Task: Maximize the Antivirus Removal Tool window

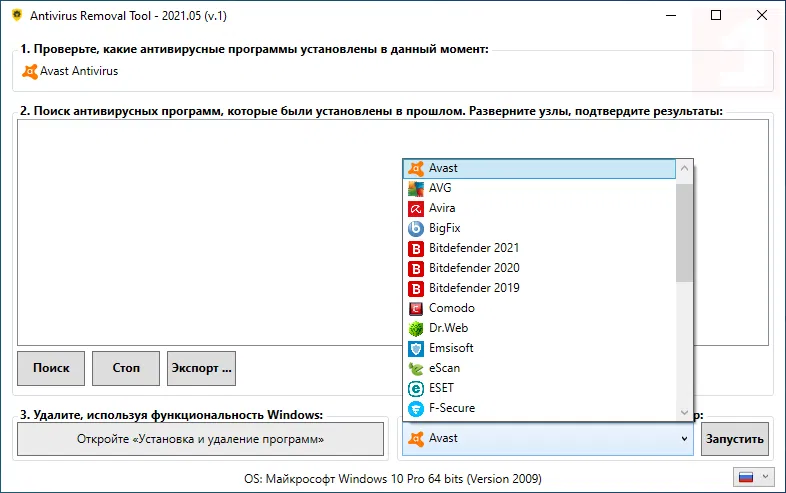Action: (716, 15)
